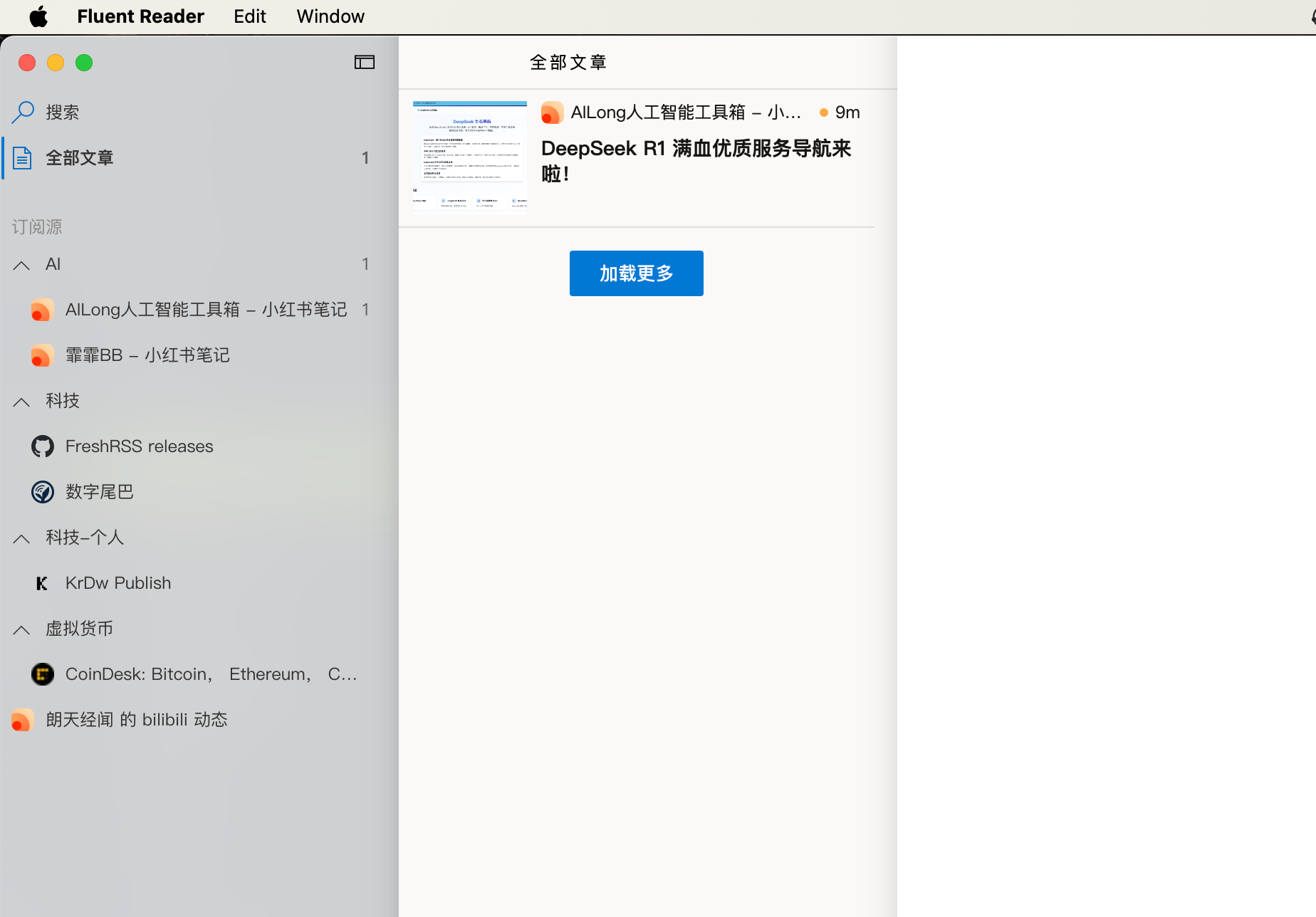Open the DeepSeek R1 article headline
1316x917 pixels.
pos(696,161)
